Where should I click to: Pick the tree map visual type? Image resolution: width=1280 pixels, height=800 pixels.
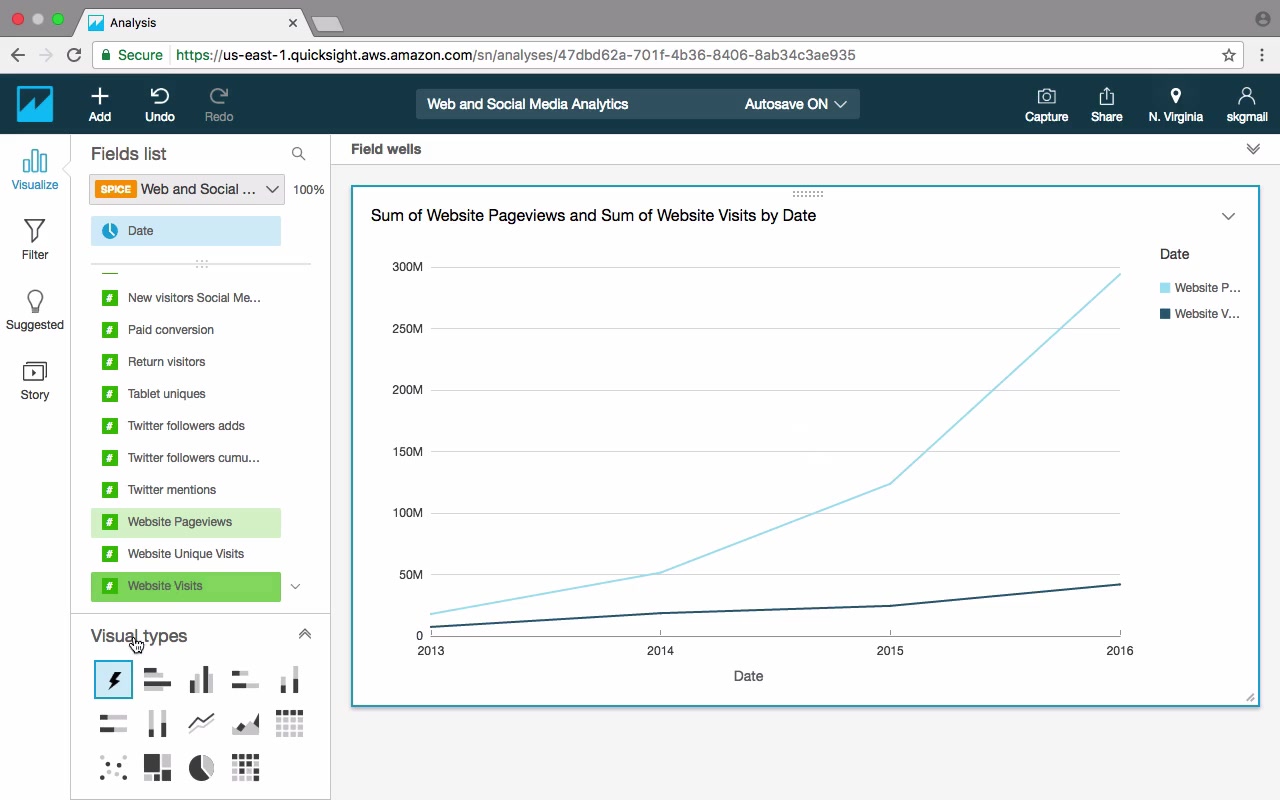click(157, 767)
